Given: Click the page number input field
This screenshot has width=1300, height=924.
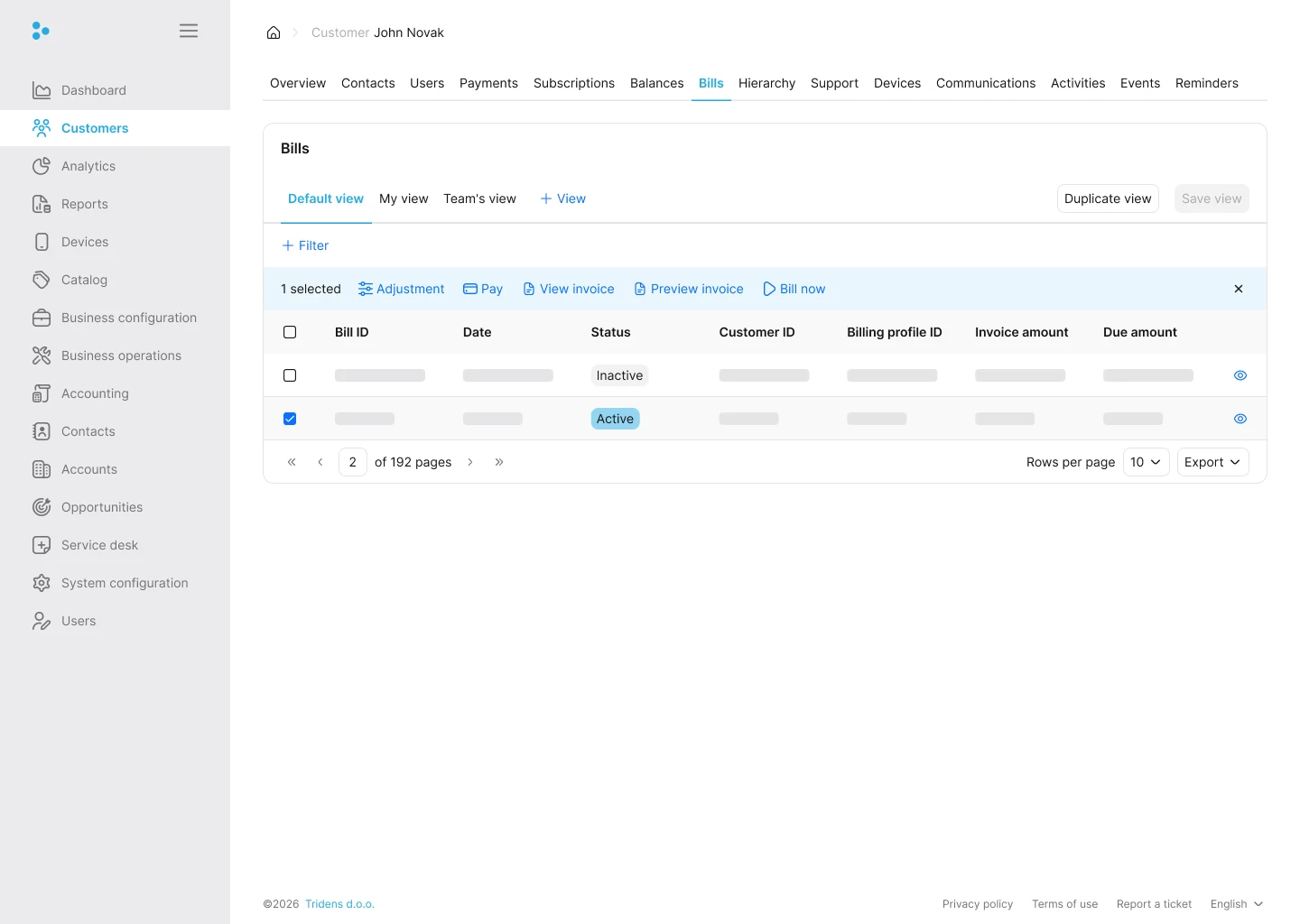Looking at the screenshot, I should pos(353,462).
